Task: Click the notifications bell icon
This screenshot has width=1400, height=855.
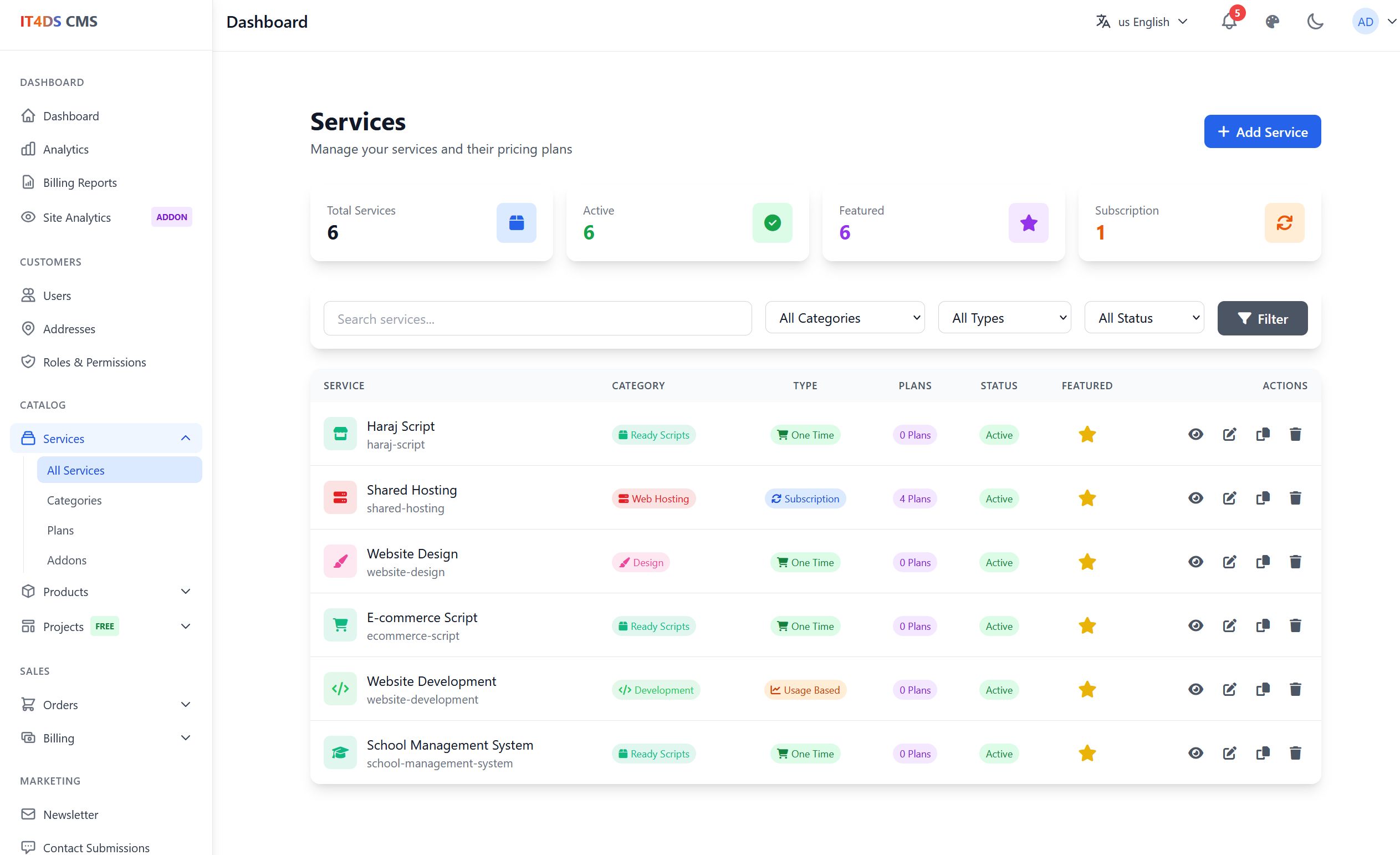Action: coord(1228,22)
